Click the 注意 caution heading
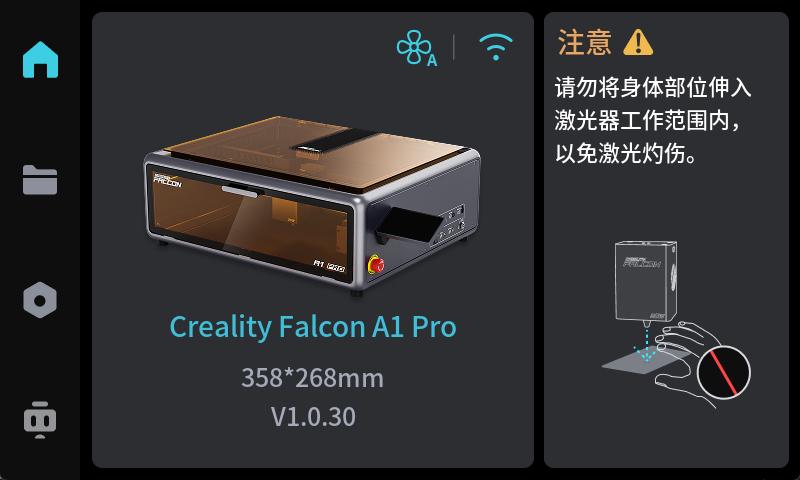 tap(585, 42)
